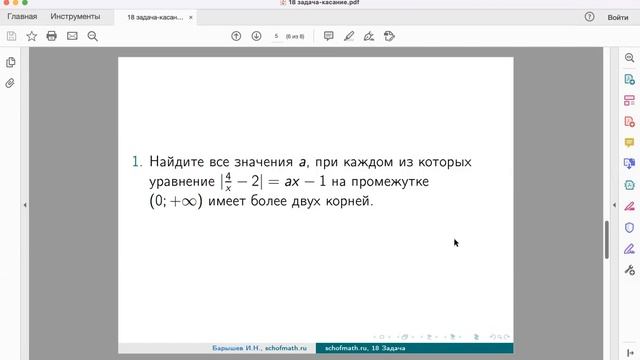Click the Войти sign-in button
Image resolution: width=640 pixels, height=360 pixels.
[x=618, y=18]
